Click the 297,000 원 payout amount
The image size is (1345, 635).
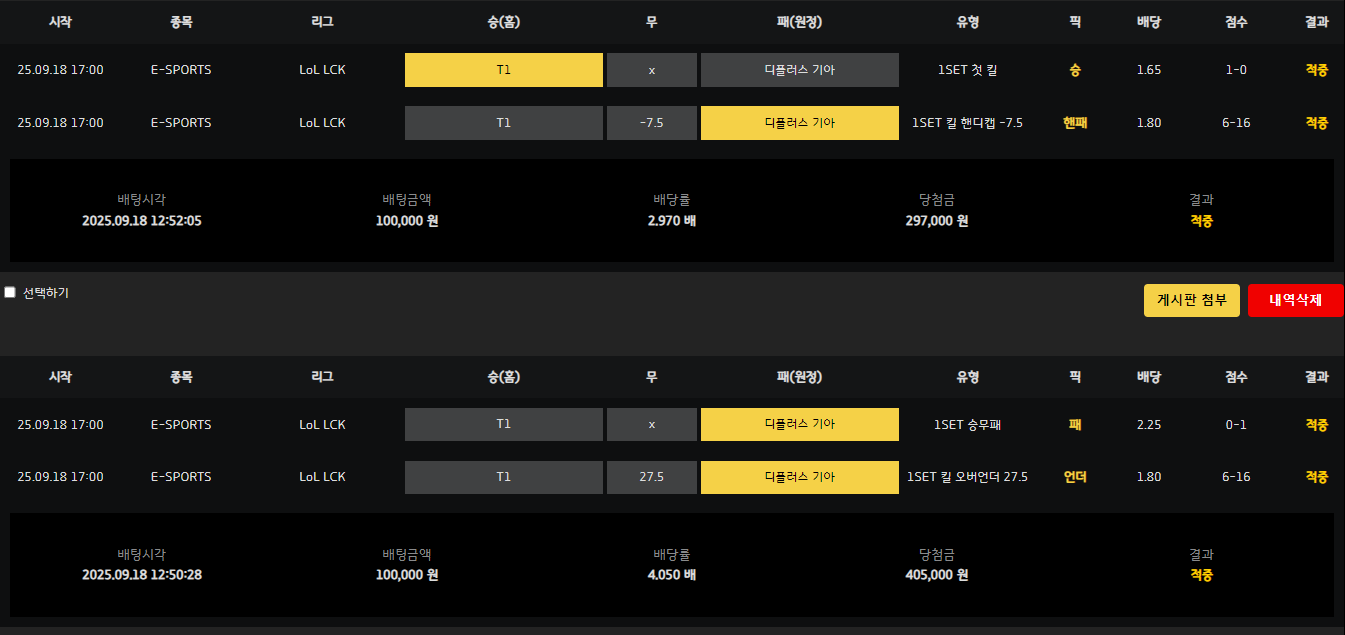(x=936, y=221)
